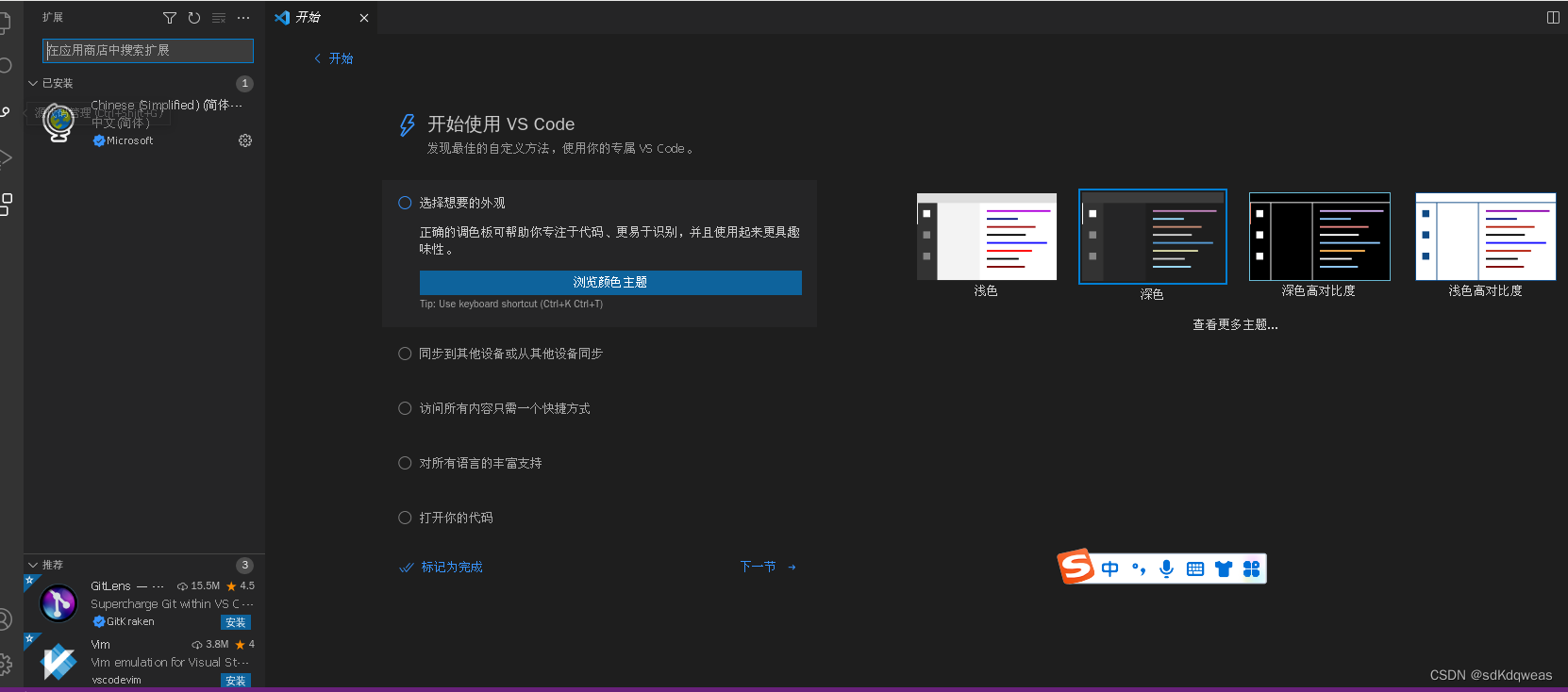
Task: Click the Vim extension icon
Action: [58, 662]
